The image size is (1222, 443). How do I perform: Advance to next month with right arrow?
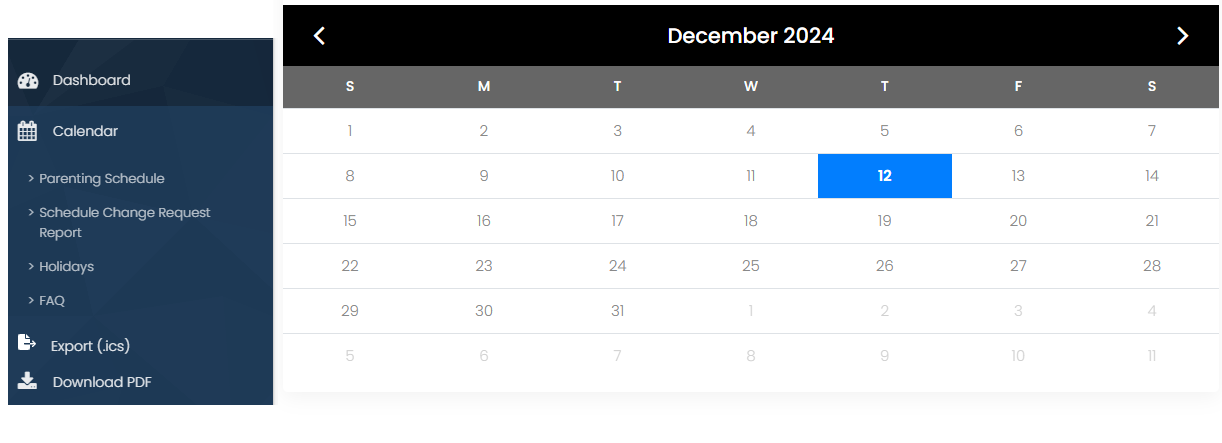1182,36
